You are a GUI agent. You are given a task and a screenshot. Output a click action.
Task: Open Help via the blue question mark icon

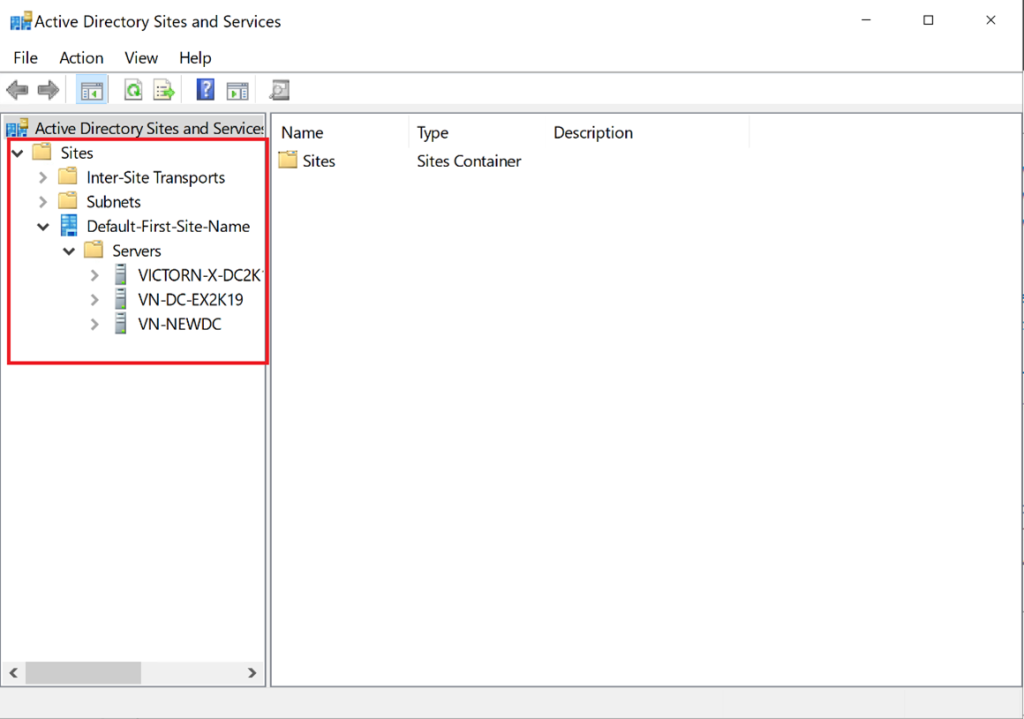pyautogui.click(x=205, y=91)
